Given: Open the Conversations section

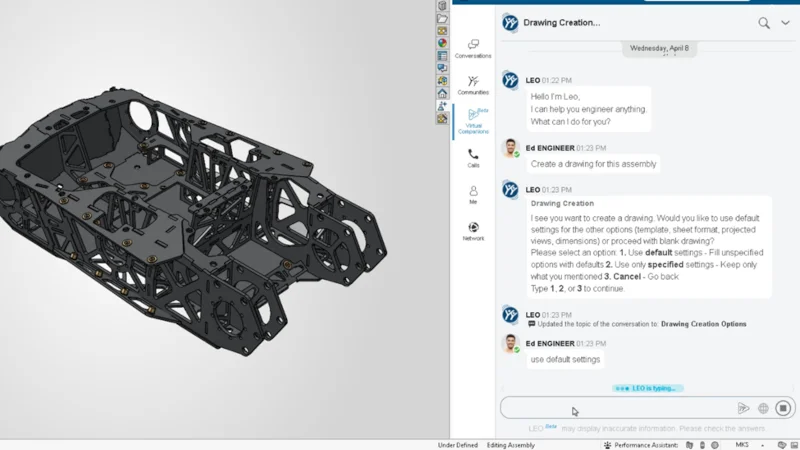Looking at the screenshot, I should 473,48.
